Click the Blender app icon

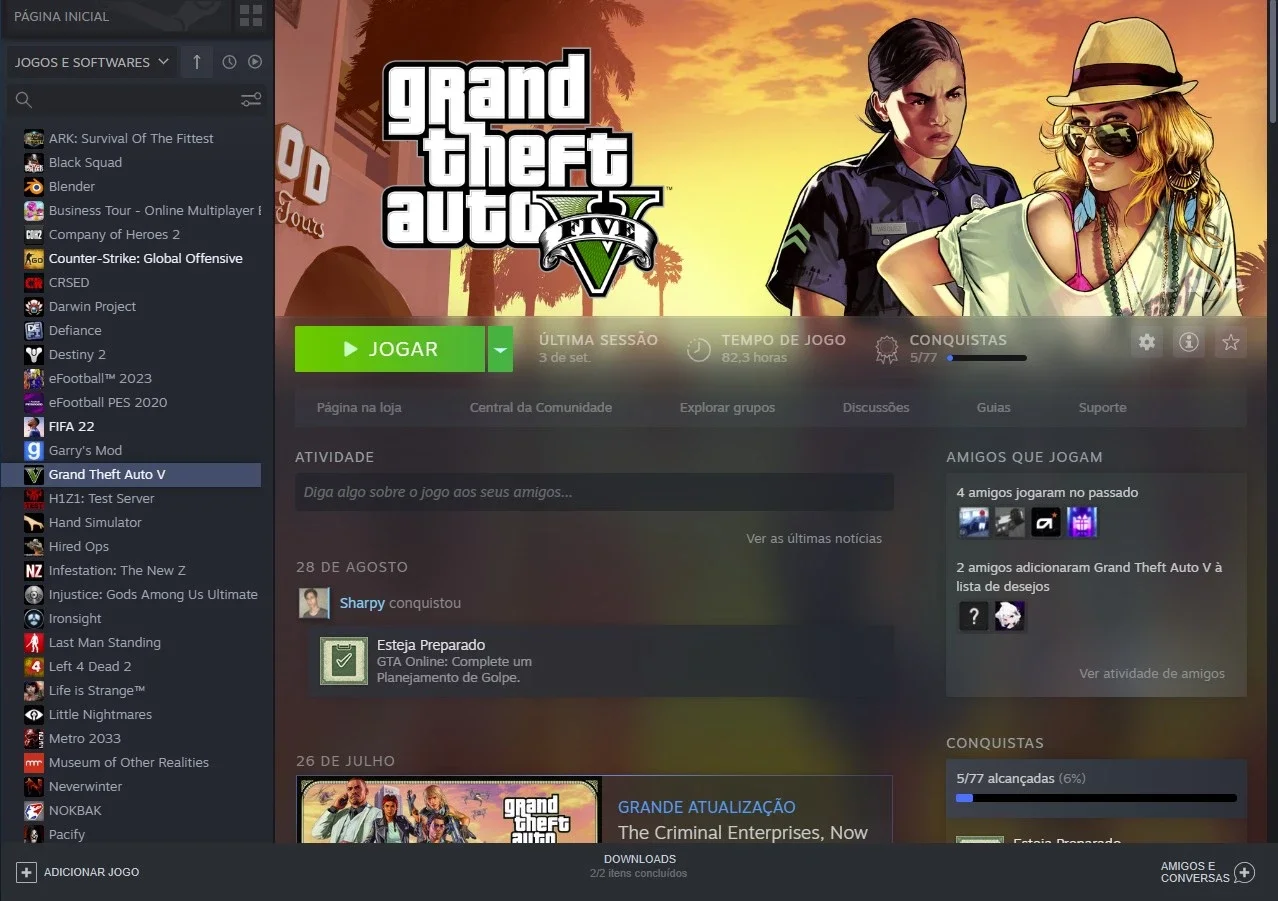coord(34,186)
